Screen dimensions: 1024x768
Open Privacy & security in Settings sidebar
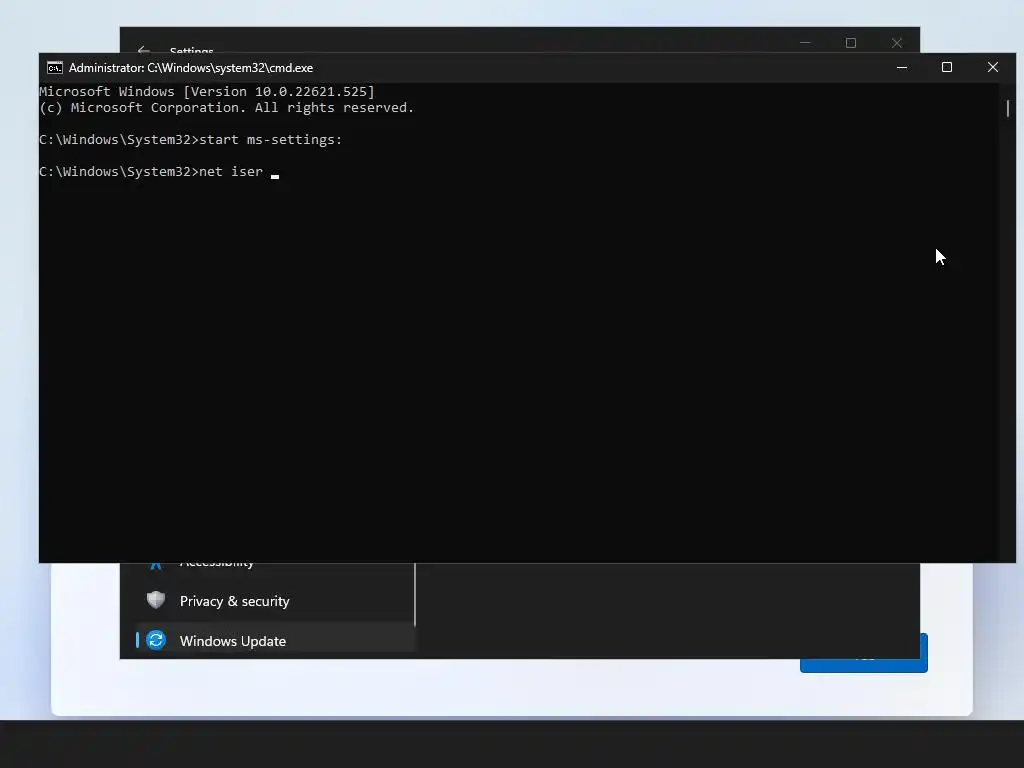point(274,601)
